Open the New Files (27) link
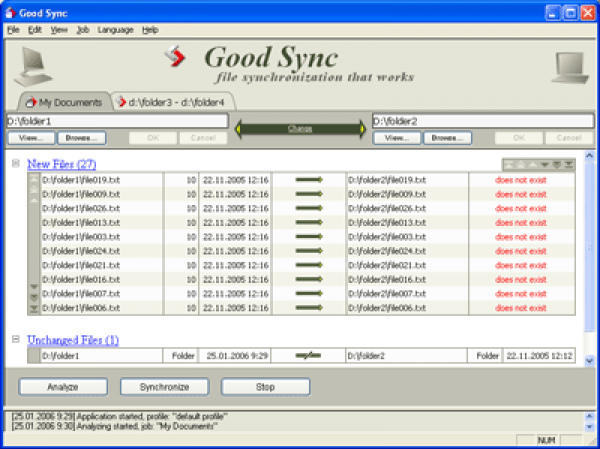600x449 pixels. 61,163
